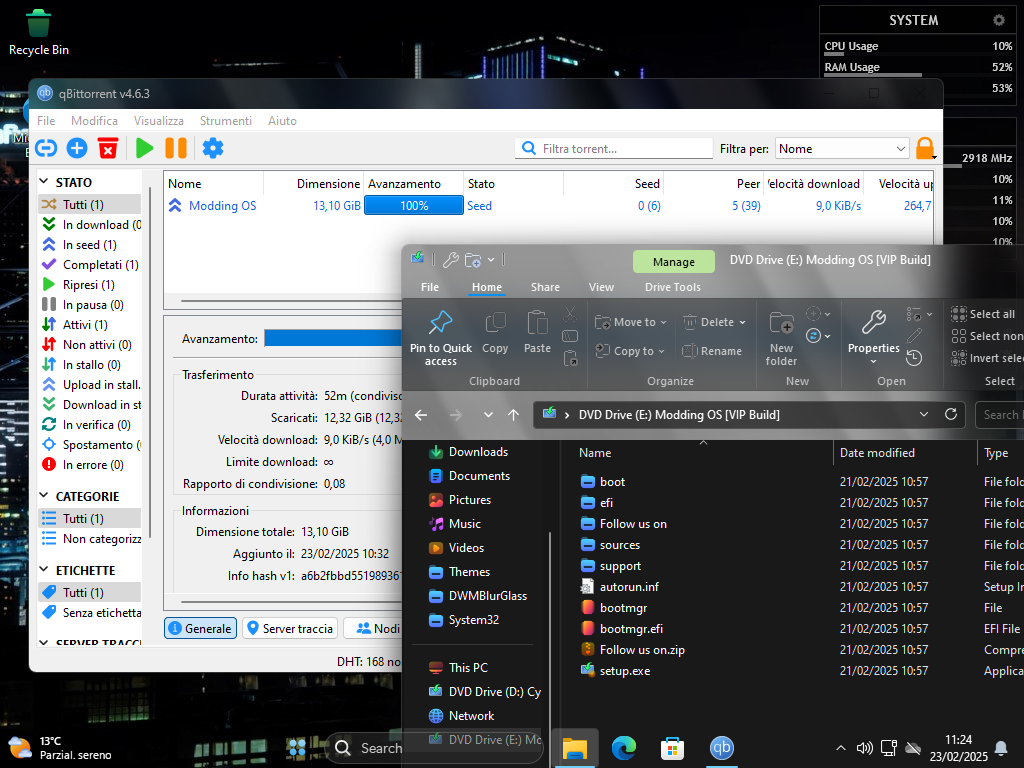
Task: Select the sources folder in file list
Action: [620, 545]
